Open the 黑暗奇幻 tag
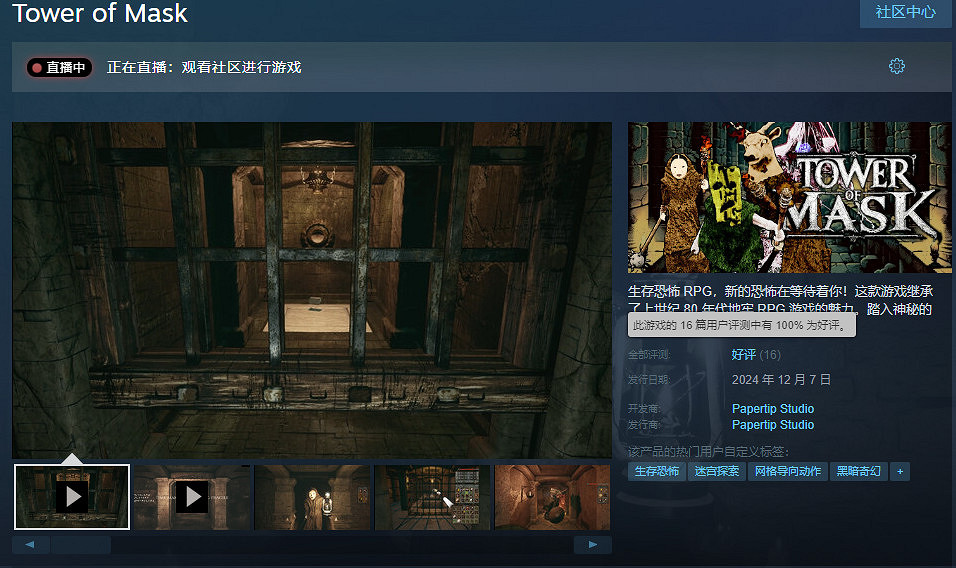956x568 pixels. coord(858,471)
